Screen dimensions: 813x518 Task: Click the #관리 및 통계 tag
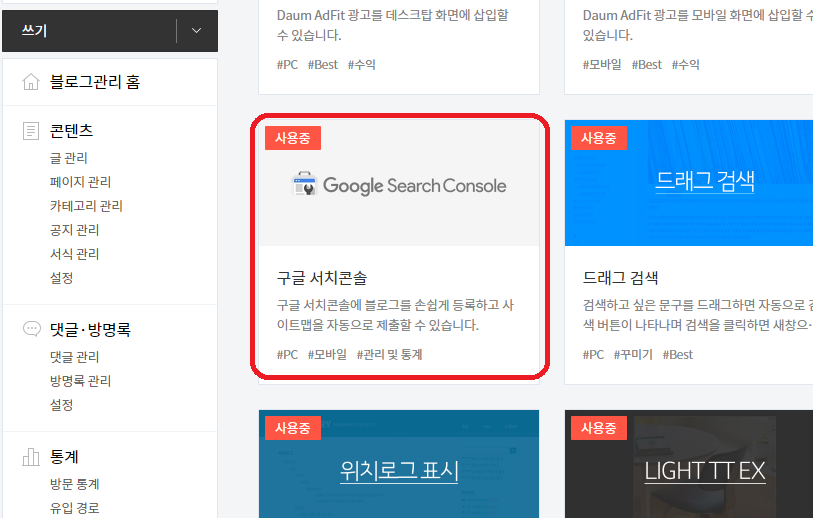pyautogui.click(x=389, y=355)
